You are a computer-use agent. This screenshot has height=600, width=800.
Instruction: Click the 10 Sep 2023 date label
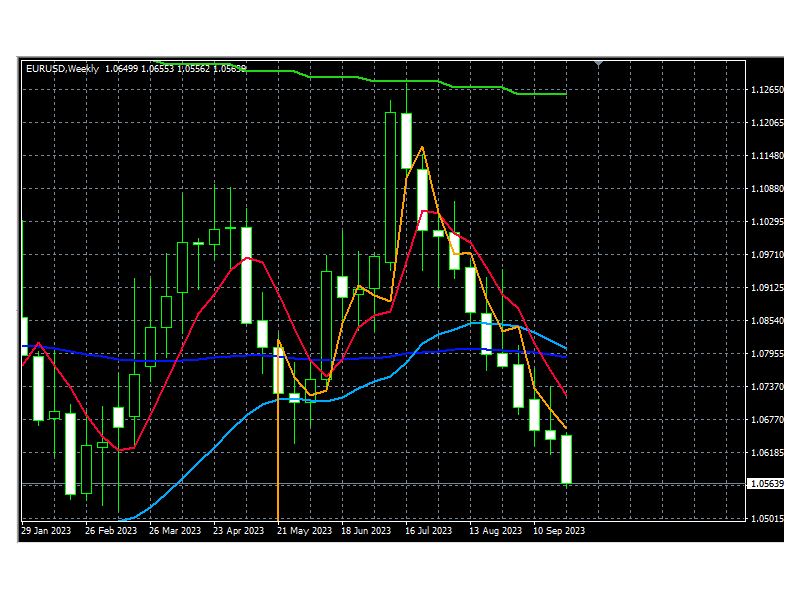pyautogui.click(x=559, y=531)
